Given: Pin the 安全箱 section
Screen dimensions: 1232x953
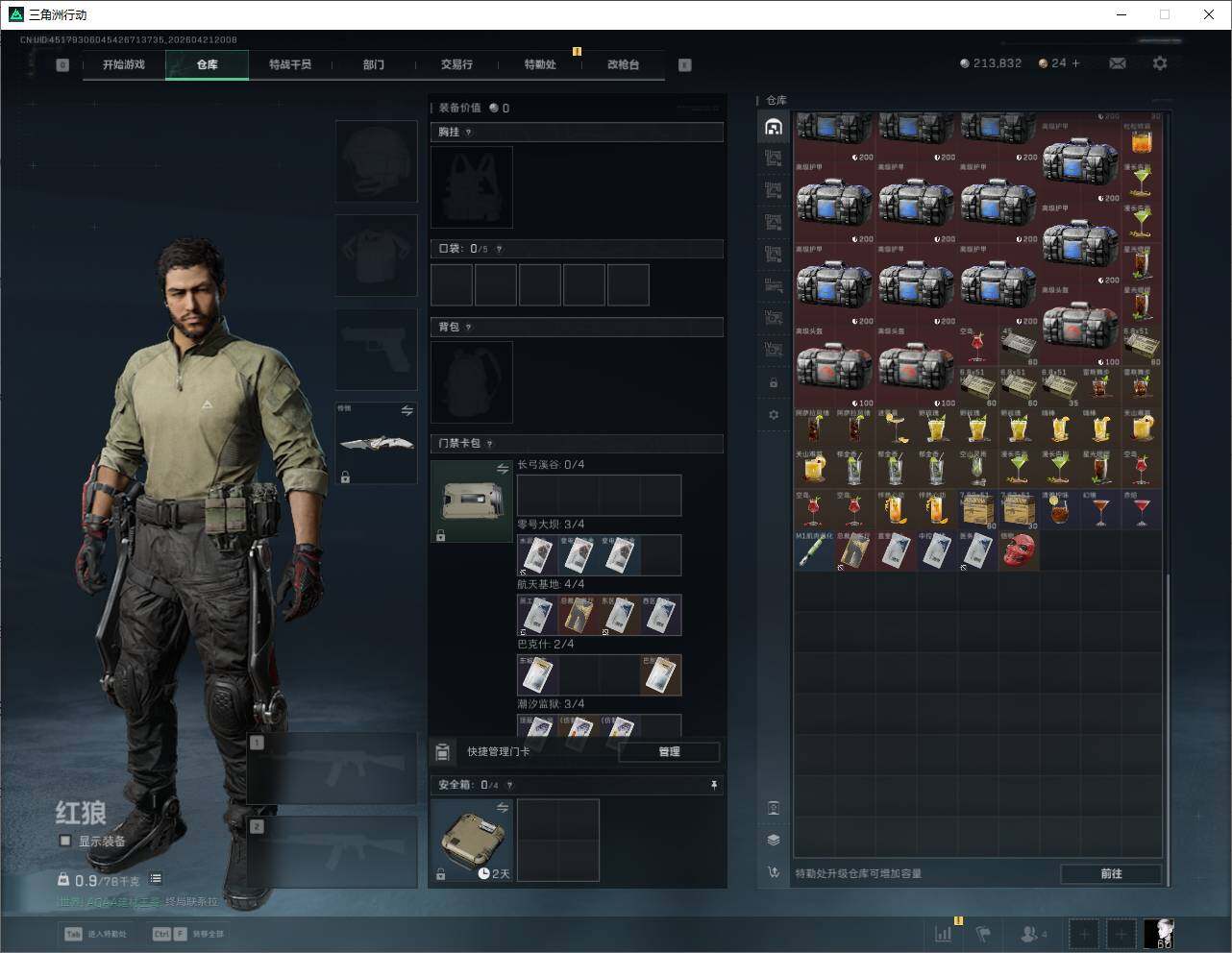Looking at the screenshot, I should [x=713, y=785].
